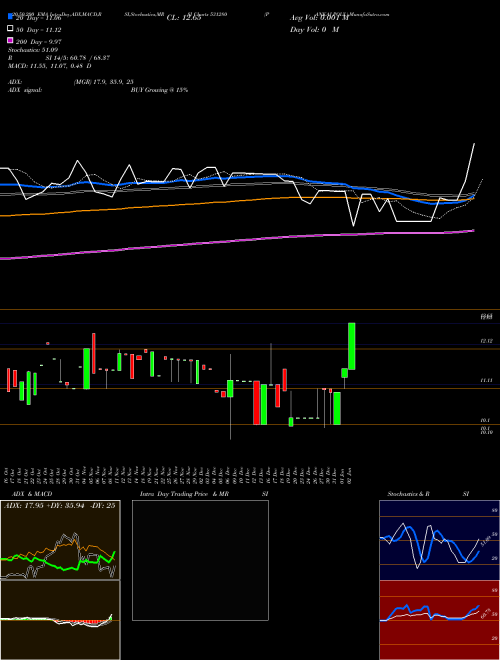Screen dimensions: 500x660
Task: Select the 'MACD: 11.55, 11.07, 0.48 D' line
Action: pyautogui.click(x=50, y=66)
